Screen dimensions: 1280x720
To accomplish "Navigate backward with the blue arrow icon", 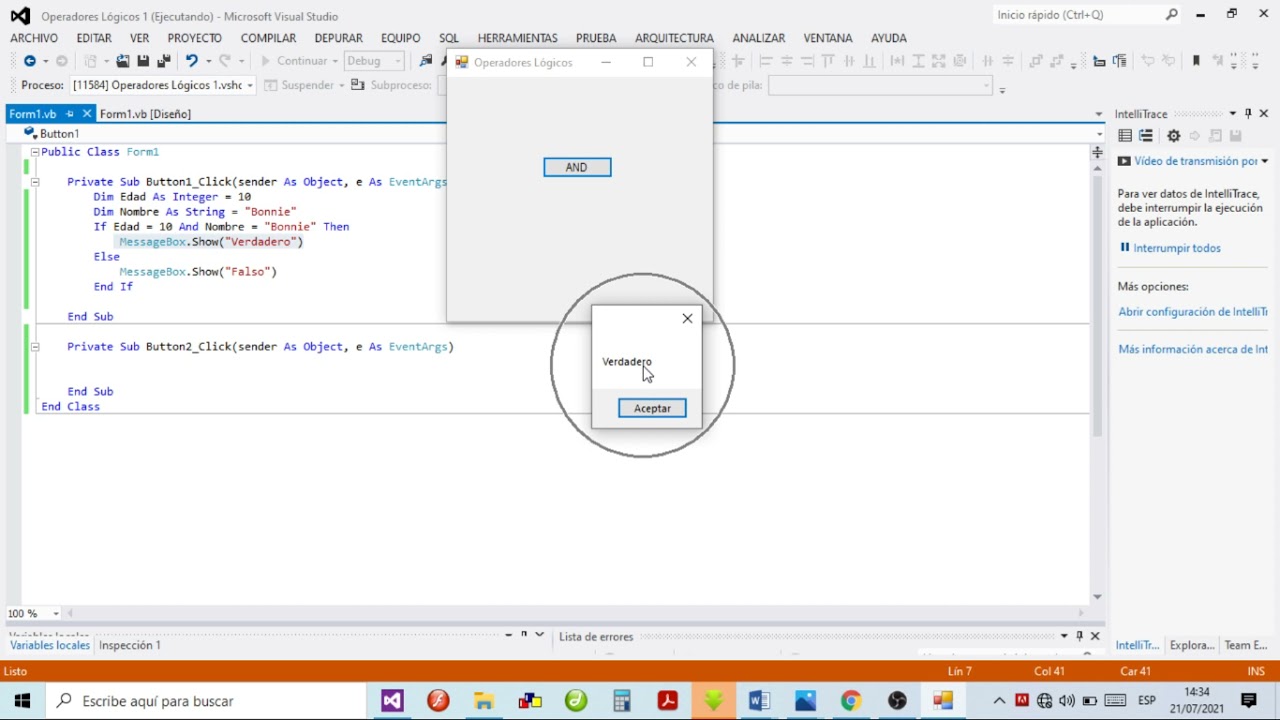I will [x=29, y=61].
